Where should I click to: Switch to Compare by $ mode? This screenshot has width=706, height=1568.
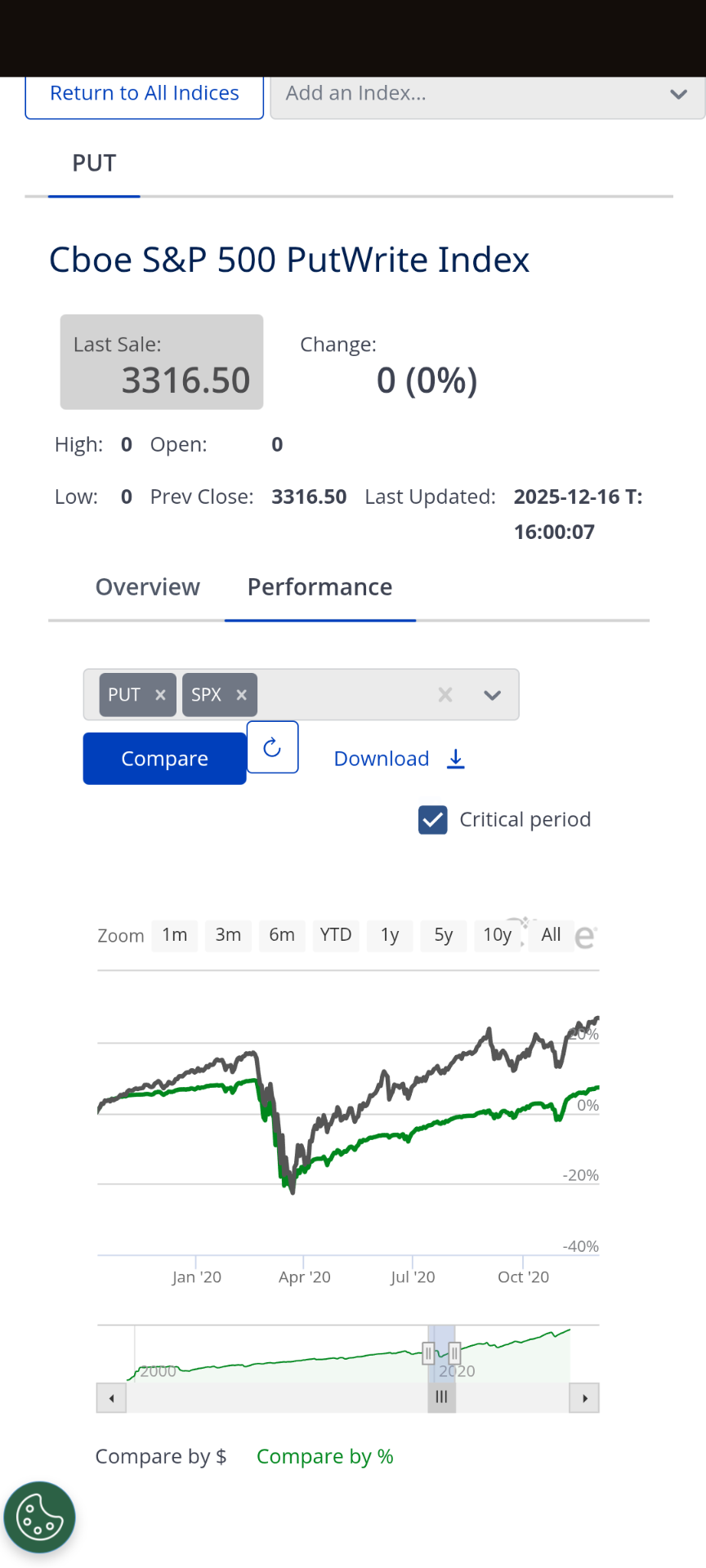click(x=161, y=1456)
